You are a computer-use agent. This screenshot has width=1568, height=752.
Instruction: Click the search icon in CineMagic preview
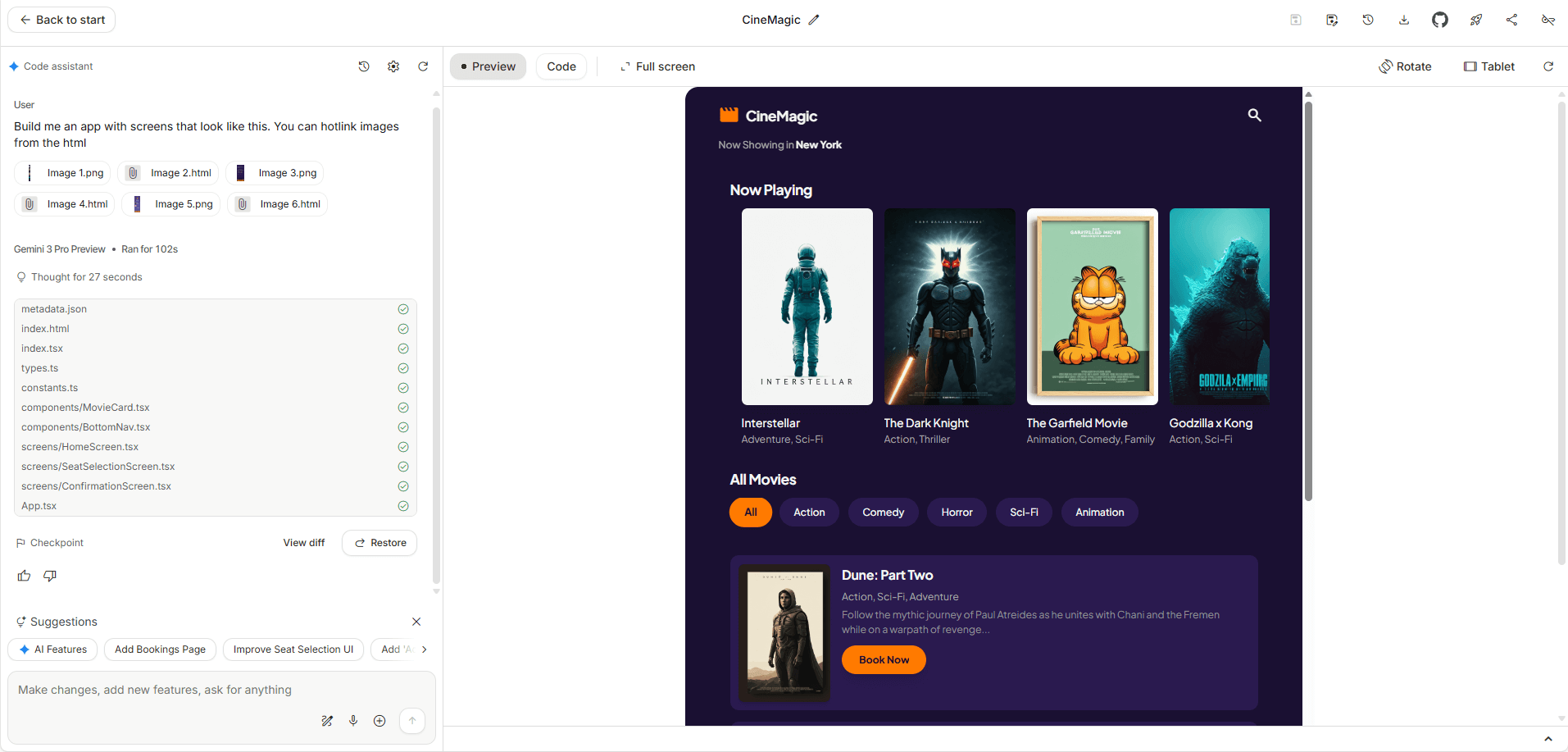1254,116
